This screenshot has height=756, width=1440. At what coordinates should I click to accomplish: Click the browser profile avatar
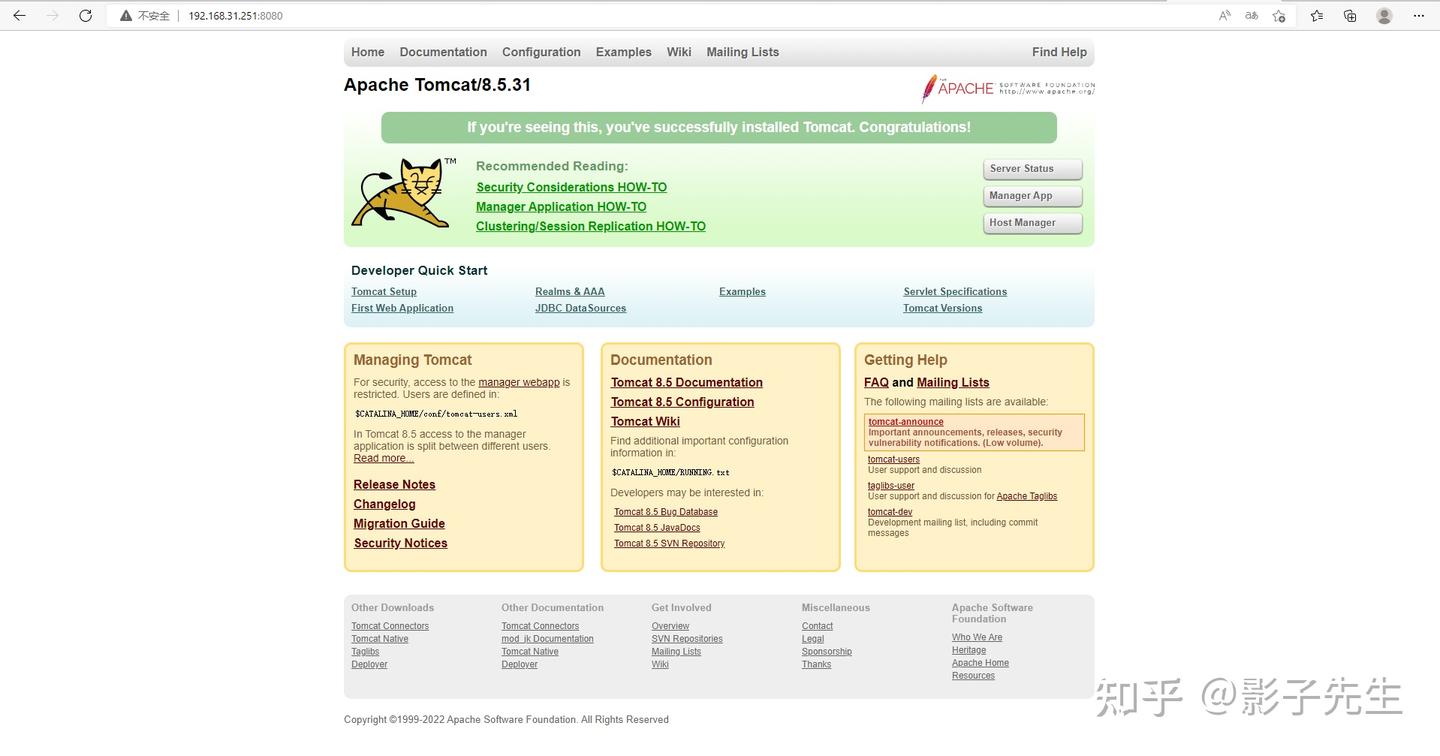tap(1383, 15)
